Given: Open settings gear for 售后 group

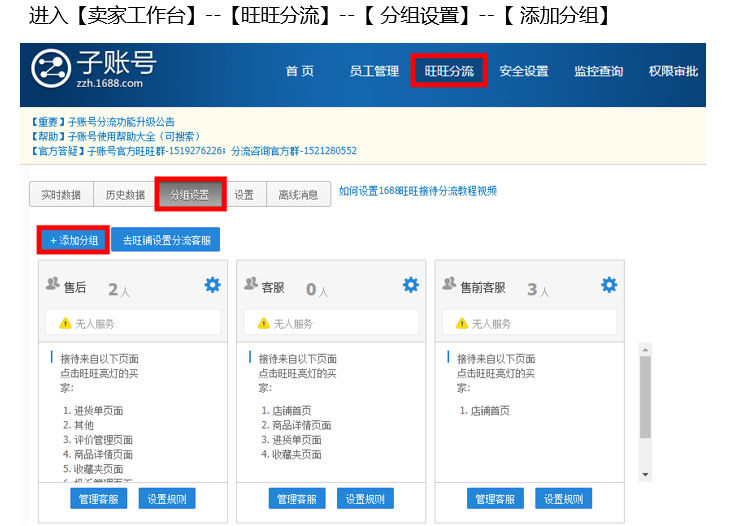Looking at the screenshot, I should (212, 286).
